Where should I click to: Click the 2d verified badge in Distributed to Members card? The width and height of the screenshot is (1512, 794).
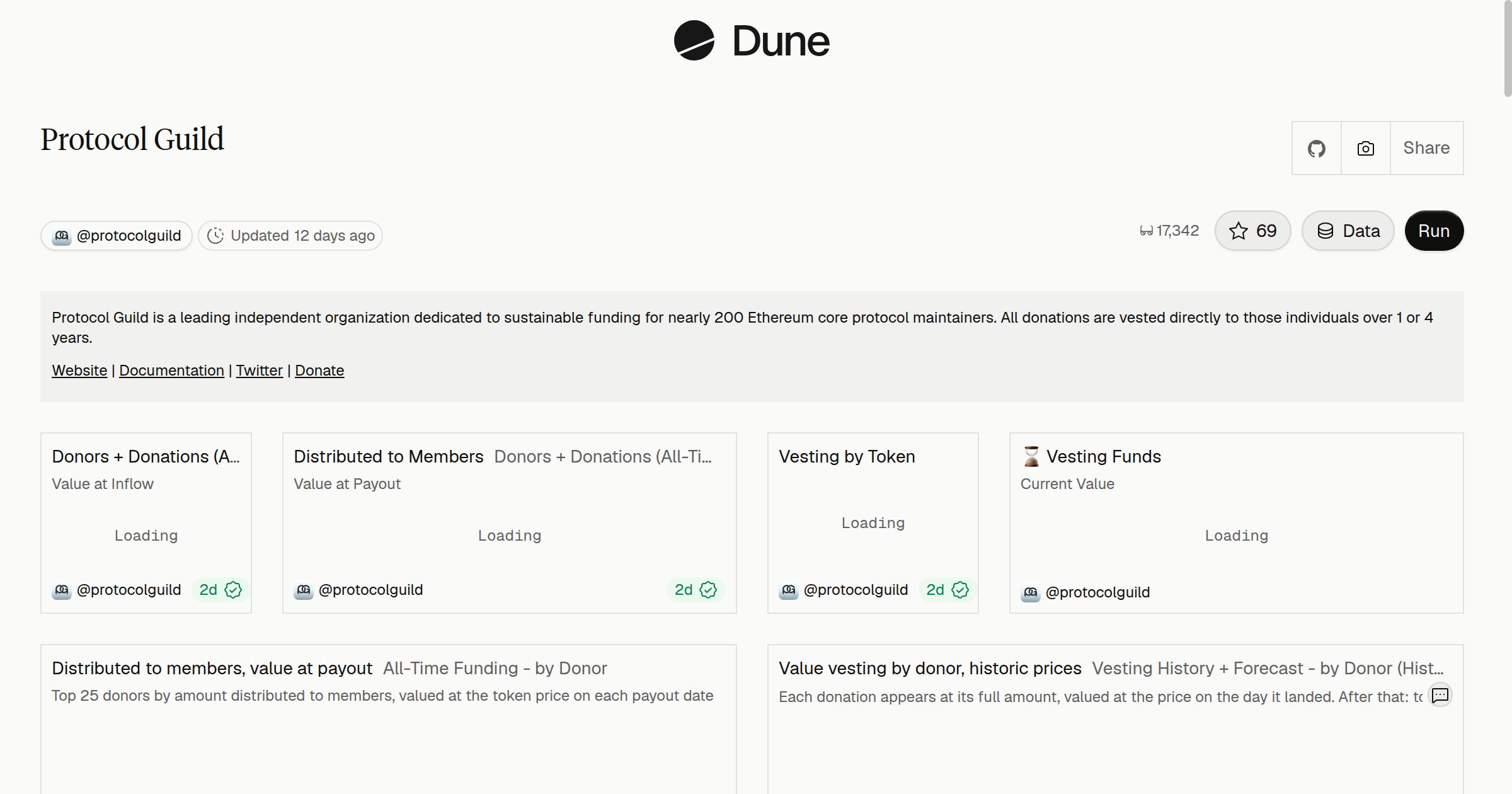[x=696, y=590]
